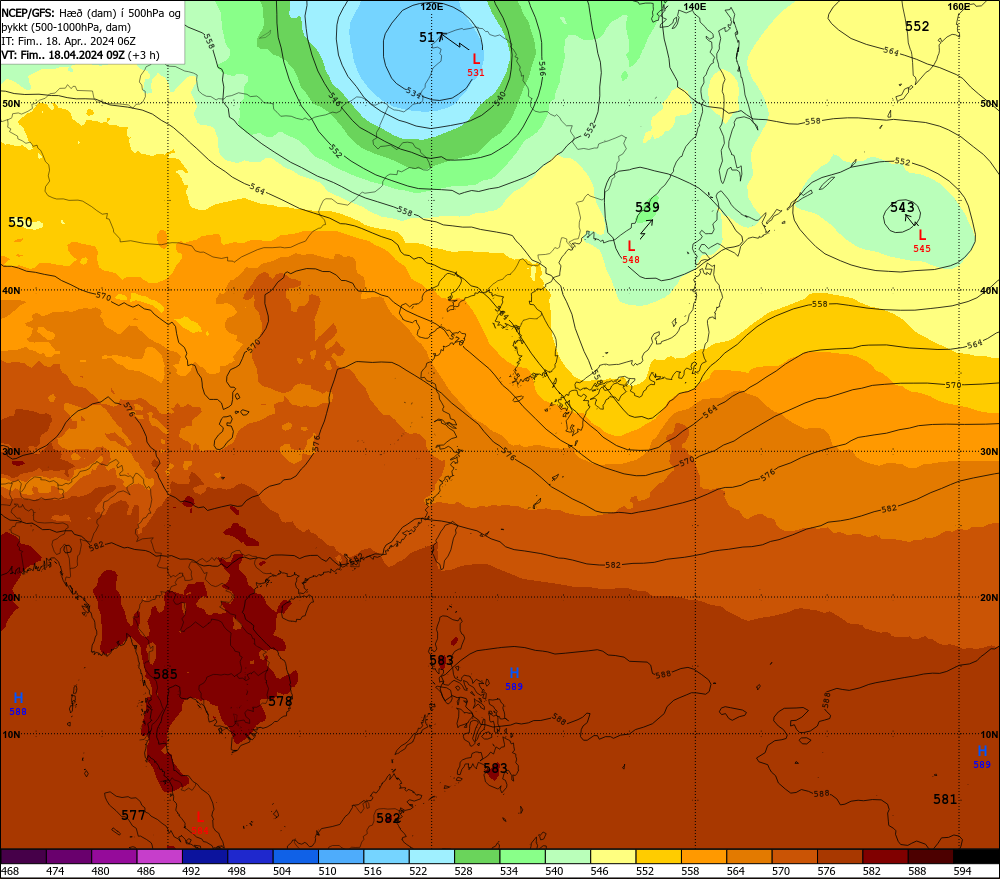The image size is (1000, 879).
Task: Click the 577 value near Sumatra
Action: click(x=133, y=815)
